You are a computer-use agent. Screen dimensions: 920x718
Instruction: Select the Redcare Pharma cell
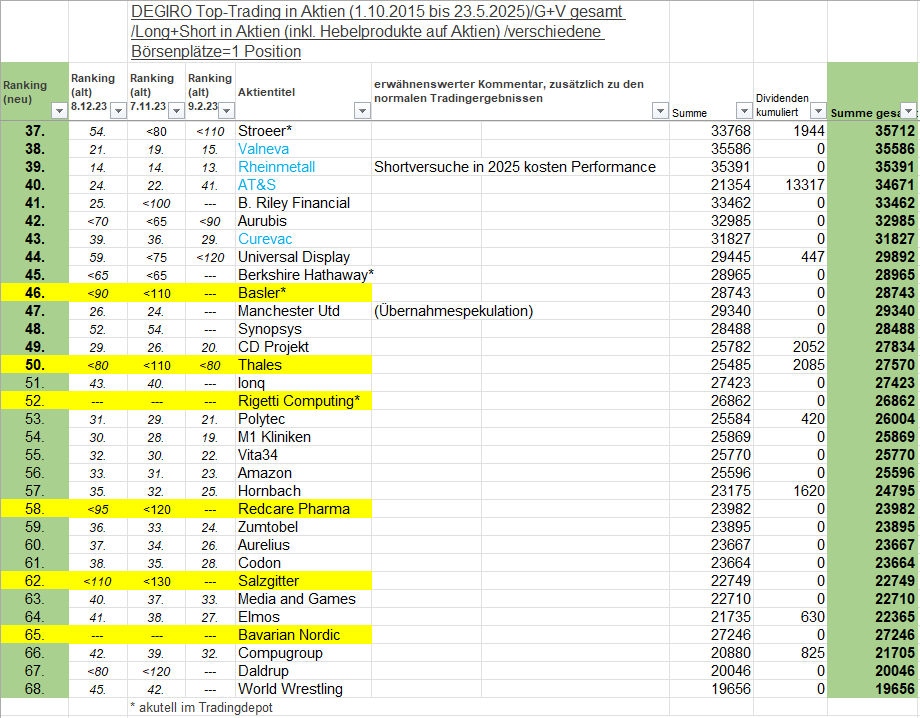pyautogui.click(x=303, y=509)
